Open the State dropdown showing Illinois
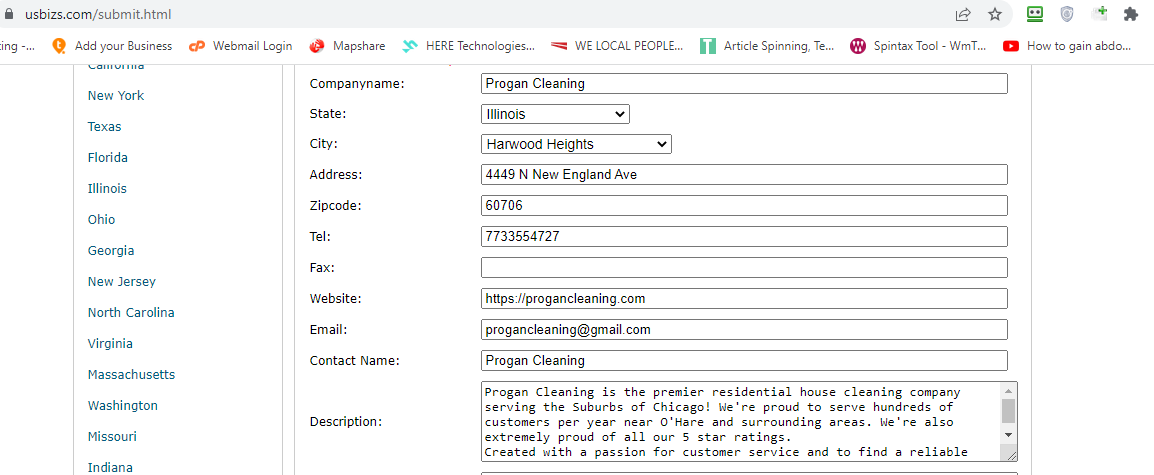The width and height of the screenshot is (1154, 475). click(x=555, y=114)
